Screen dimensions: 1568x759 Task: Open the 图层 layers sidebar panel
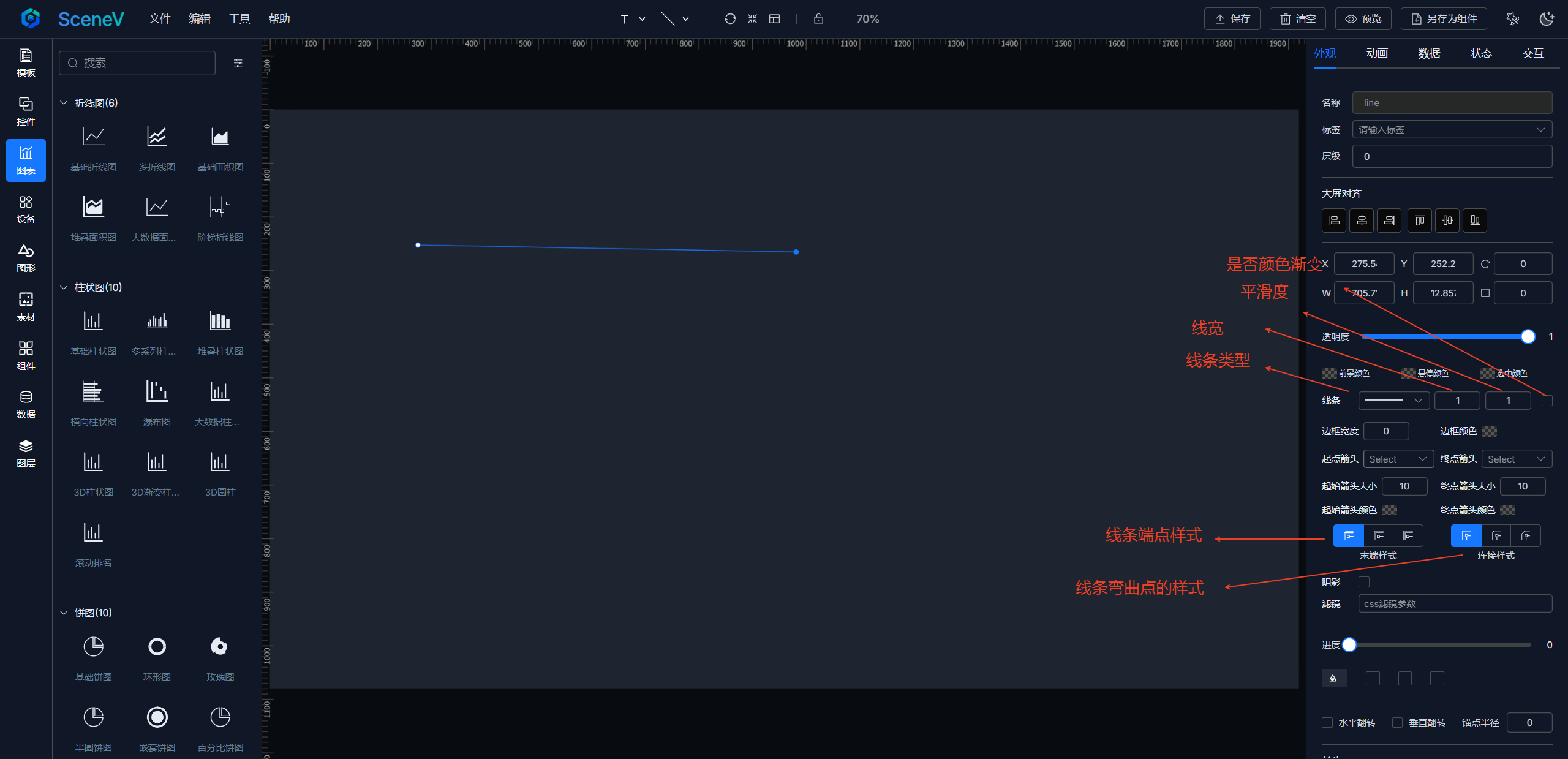[x=26, y=453]
